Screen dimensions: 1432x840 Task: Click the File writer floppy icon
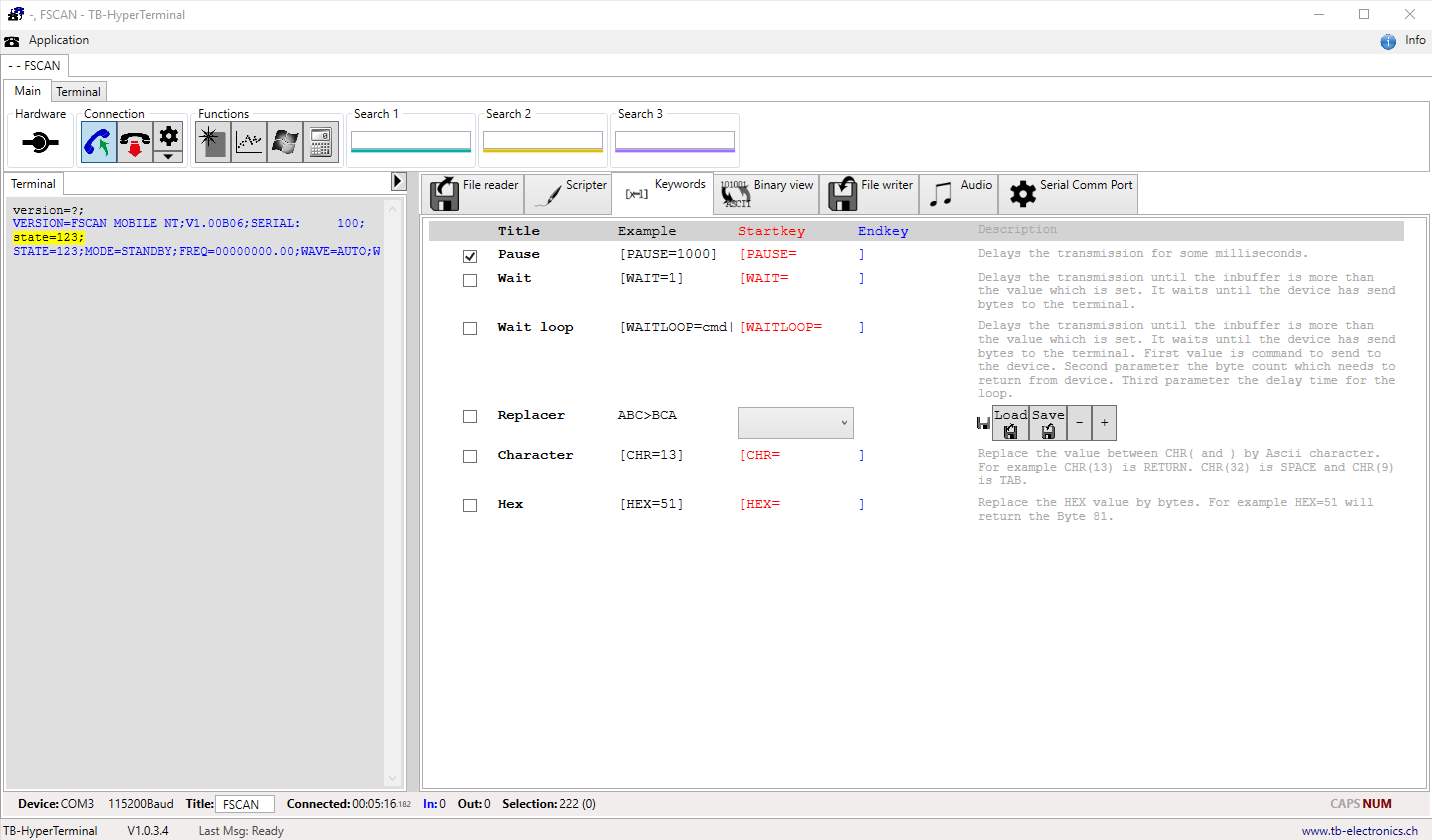[843, 194]
